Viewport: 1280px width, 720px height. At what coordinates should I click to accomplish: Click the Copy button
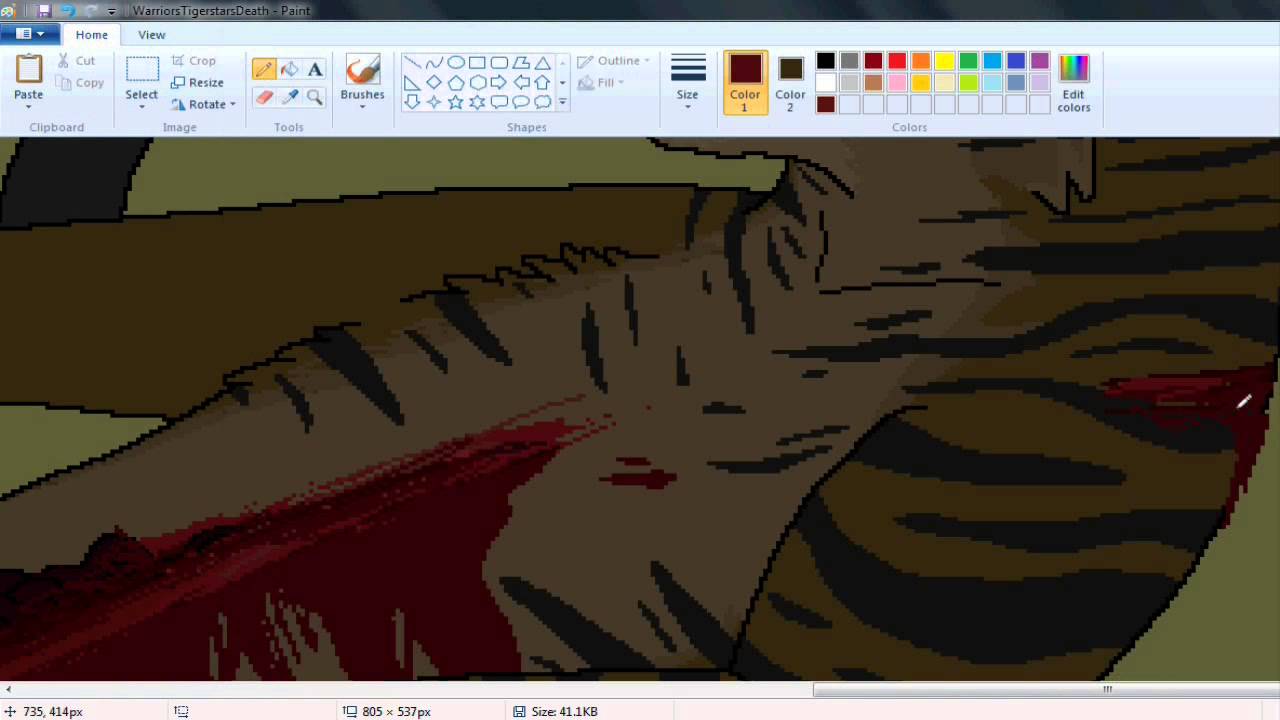click(x=80, y=83)
